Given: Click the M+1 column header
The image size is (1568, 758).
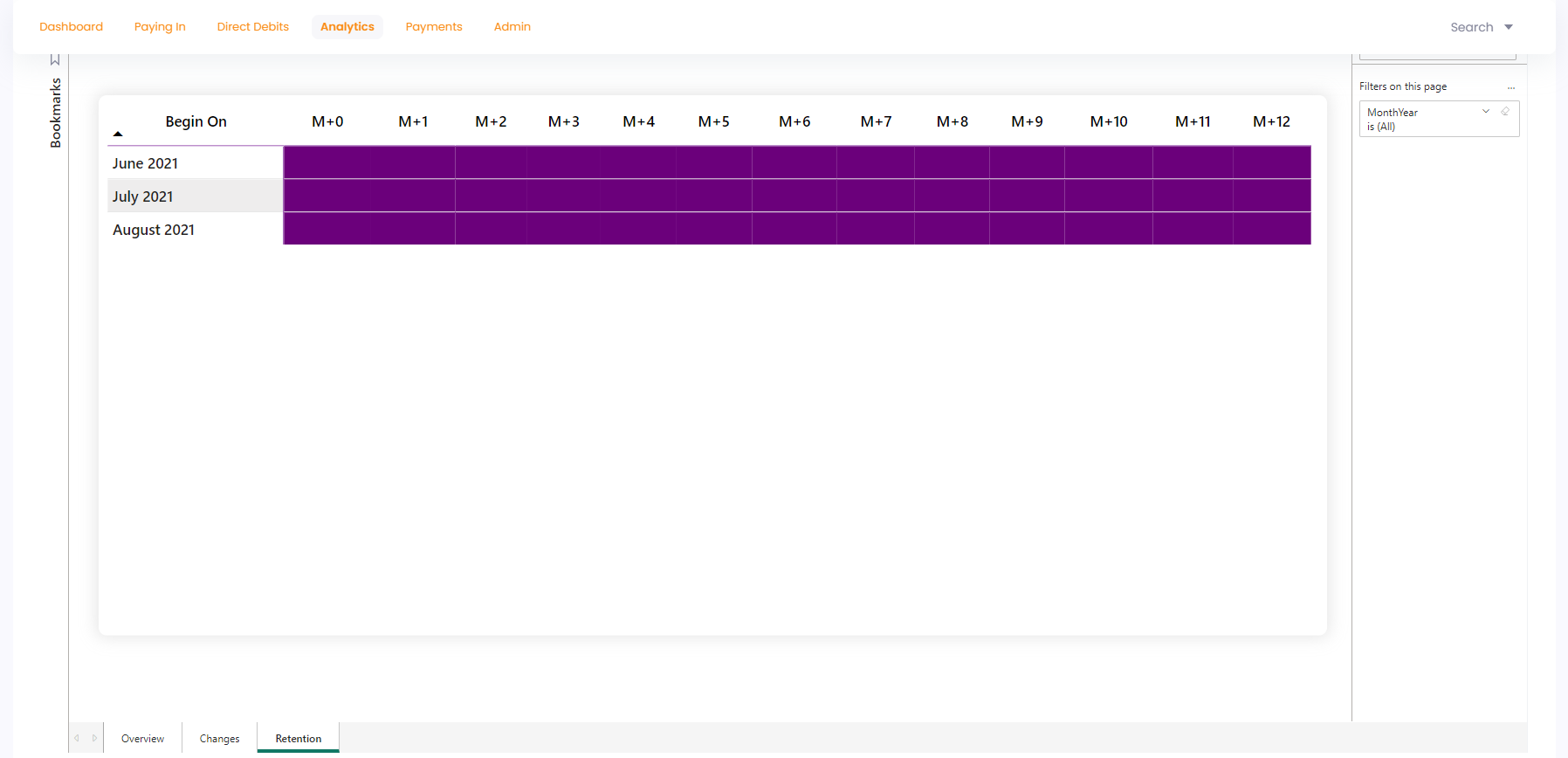Looking at the screenshot, I should click(413, 121).
